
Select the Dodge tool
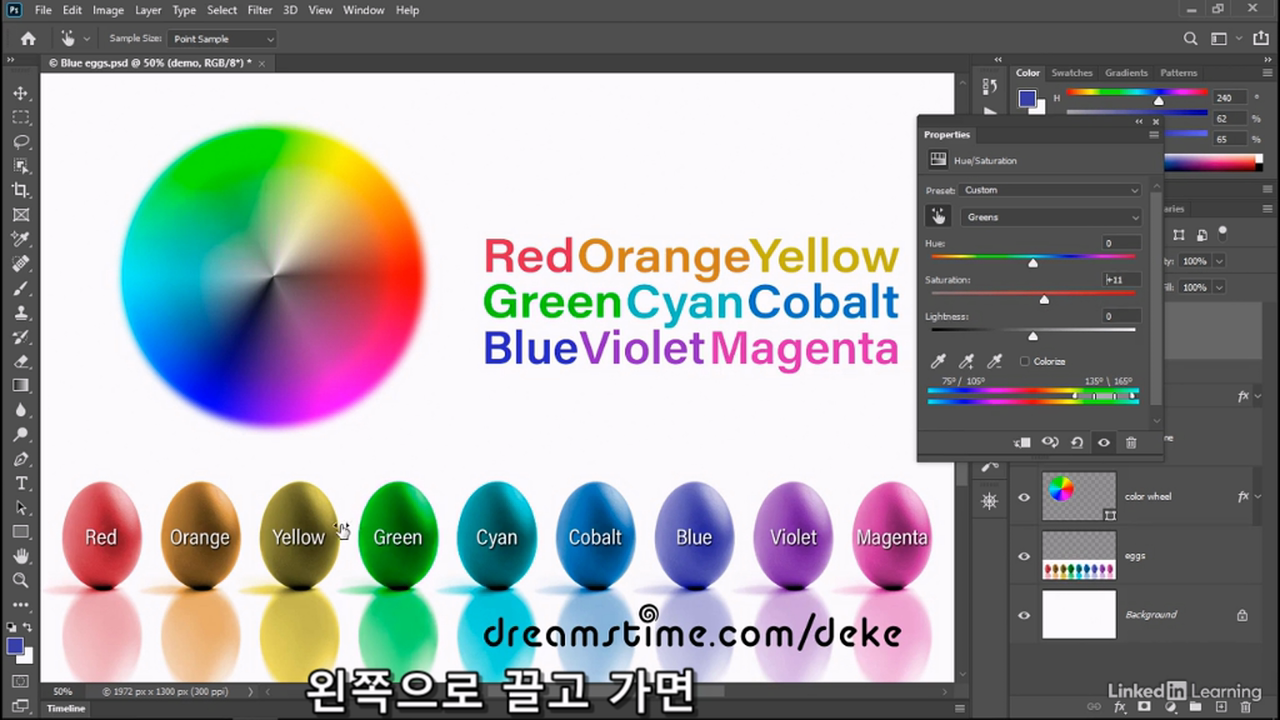tap(20, 434)
